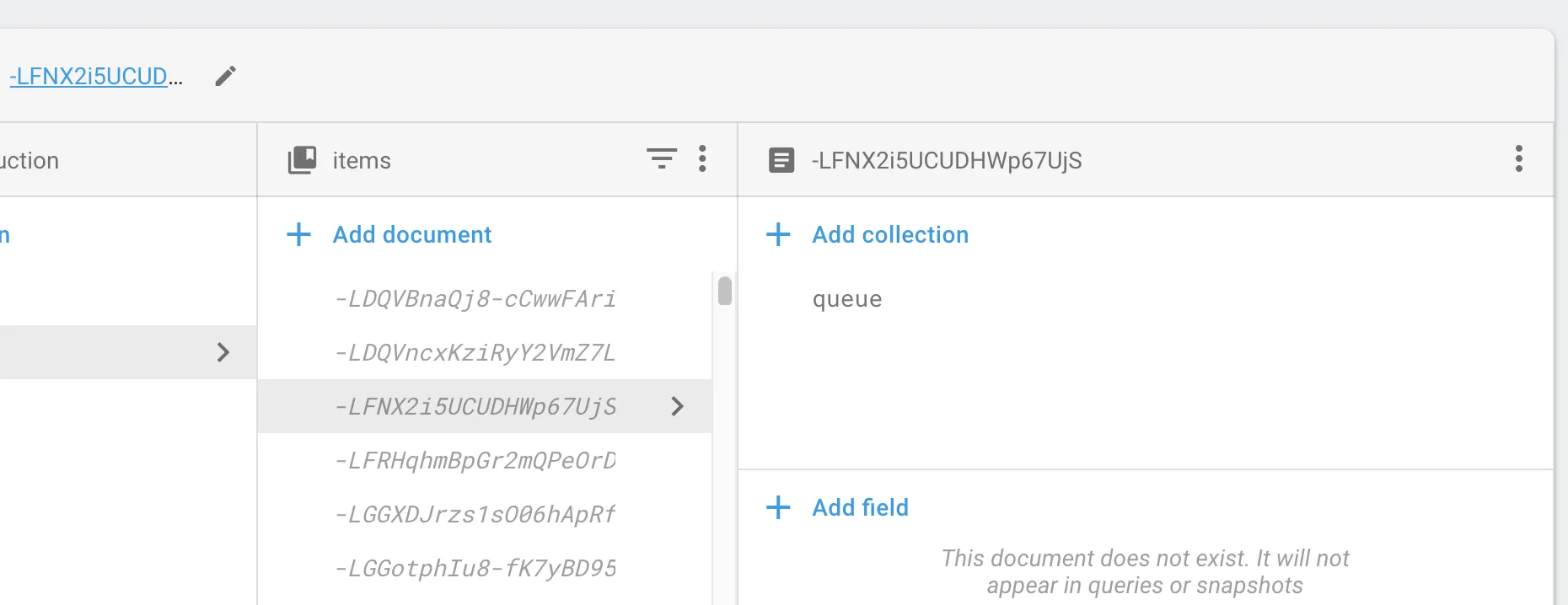The height and width of the screenshot is (605, 1568).
Task: Click the documents list scrollbar thumb
Action: point(725,291)
